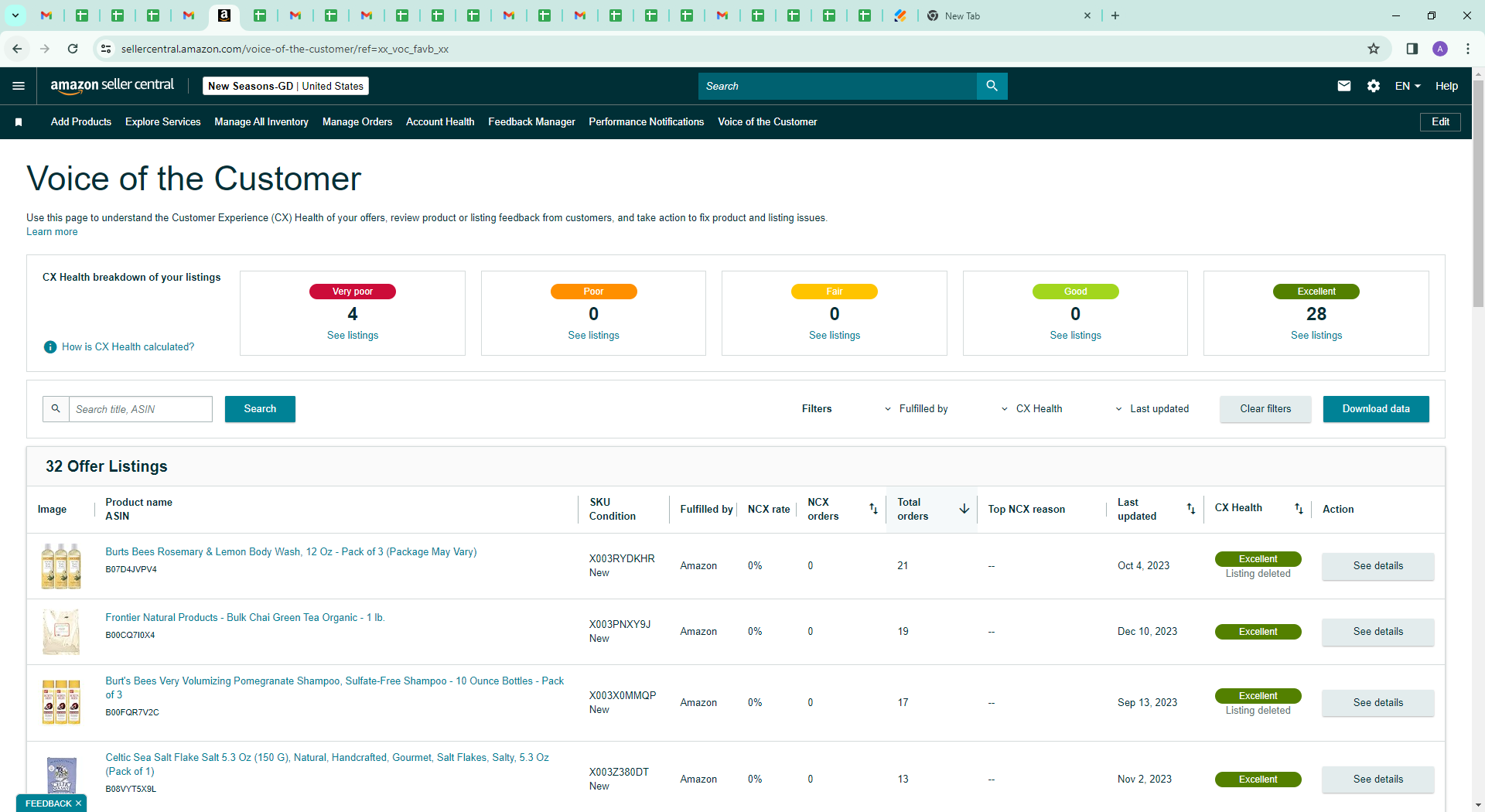Go back using the browser back arrow
Viewport: 1485px width, 812px height.
click(x=17, y=49)
